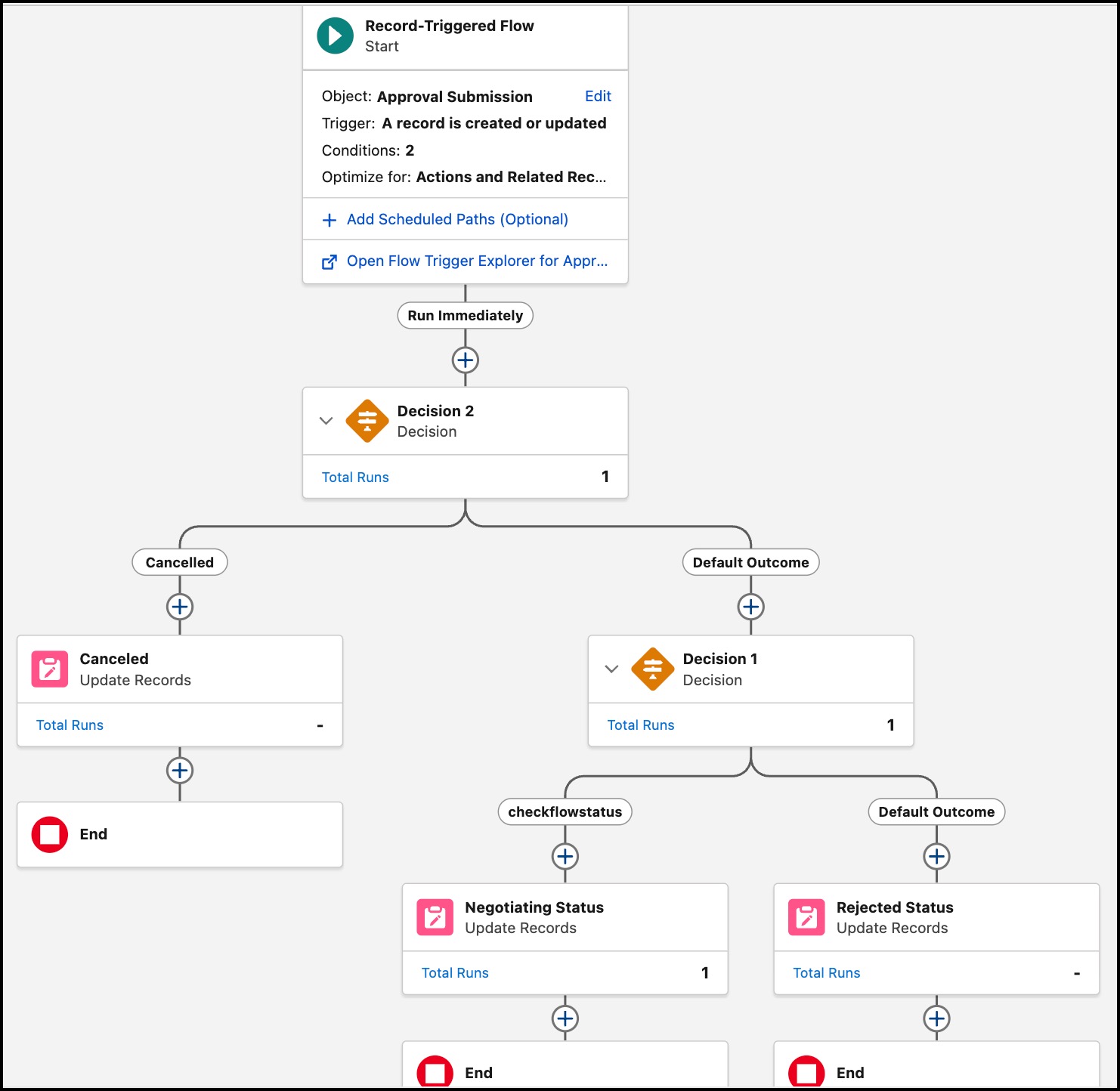This screenshot has height=1091, width=1120.
Task: Select the Canceled Update Records icon
Action: pos(50,669)
